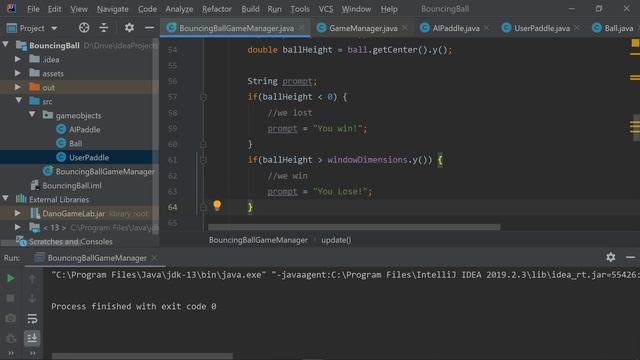Open the File menu
Image resolution: width=640 pixels, height=360 pixels.
[33, 9]
